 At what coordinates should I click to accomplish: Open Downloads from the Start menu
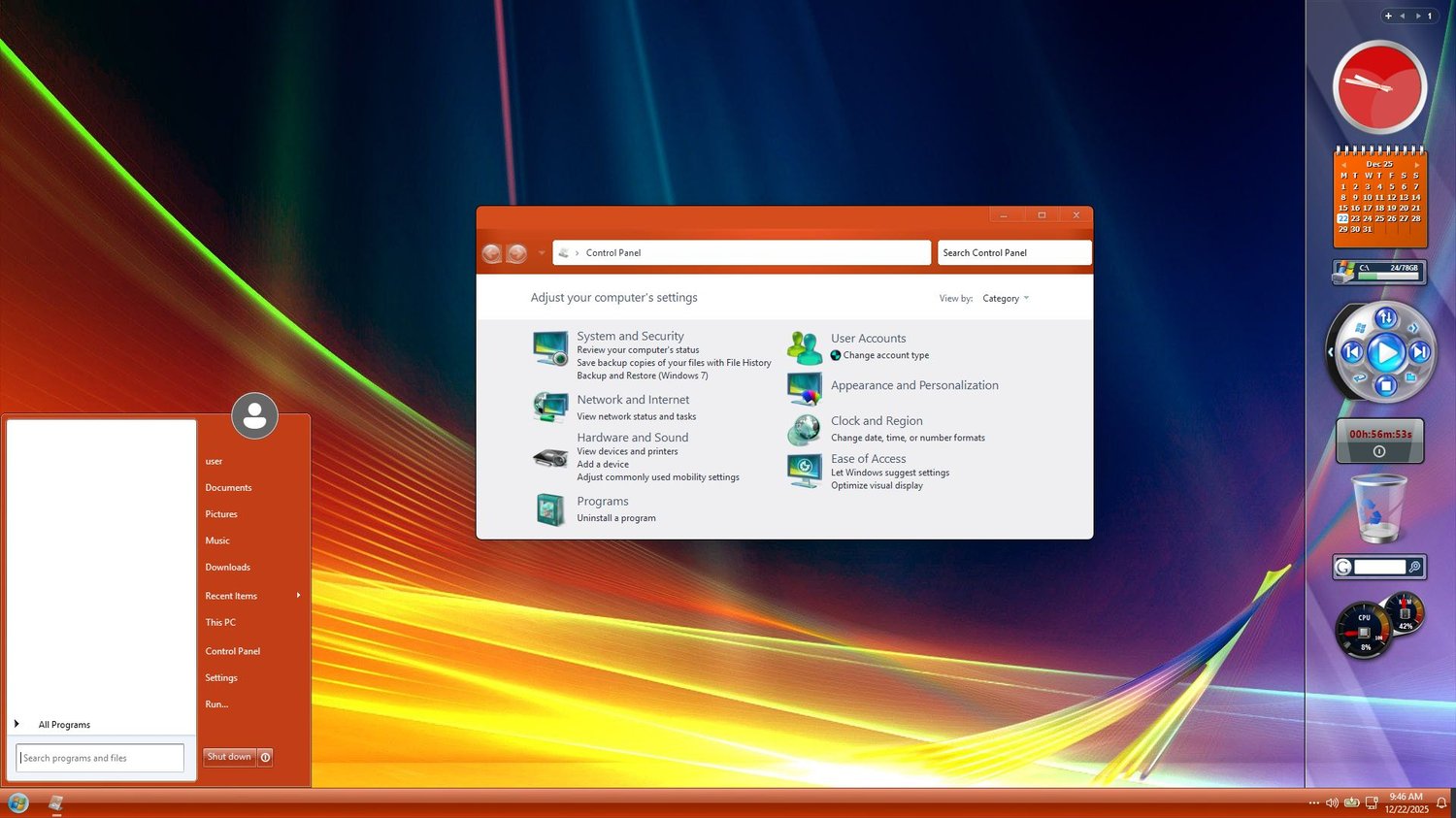[x=227, y=568]
